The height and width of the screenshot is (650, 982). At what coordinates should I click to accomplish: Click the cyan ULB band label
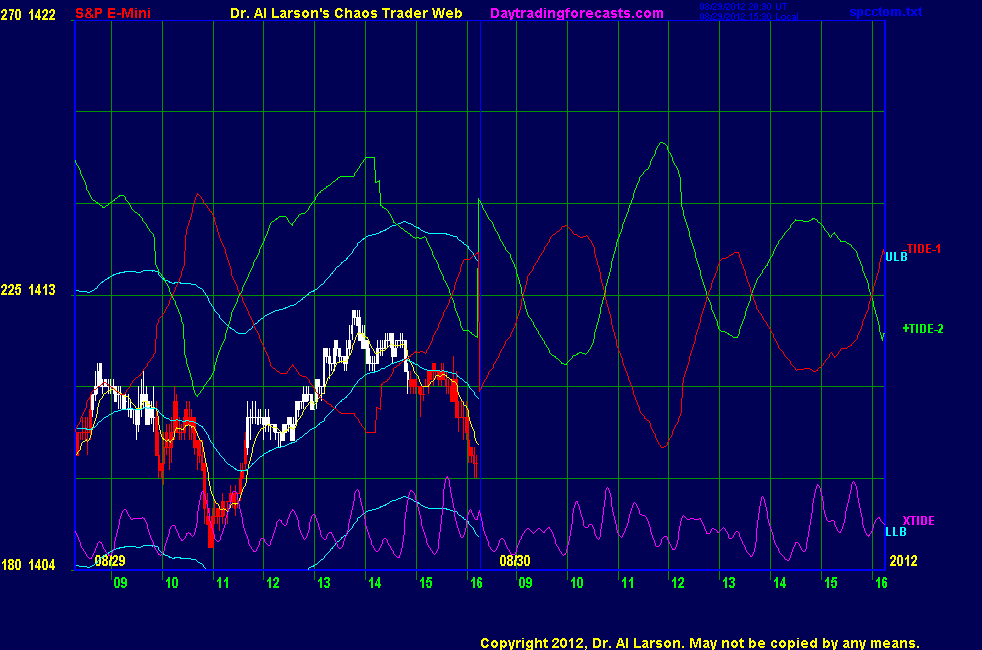coord(896,257)
